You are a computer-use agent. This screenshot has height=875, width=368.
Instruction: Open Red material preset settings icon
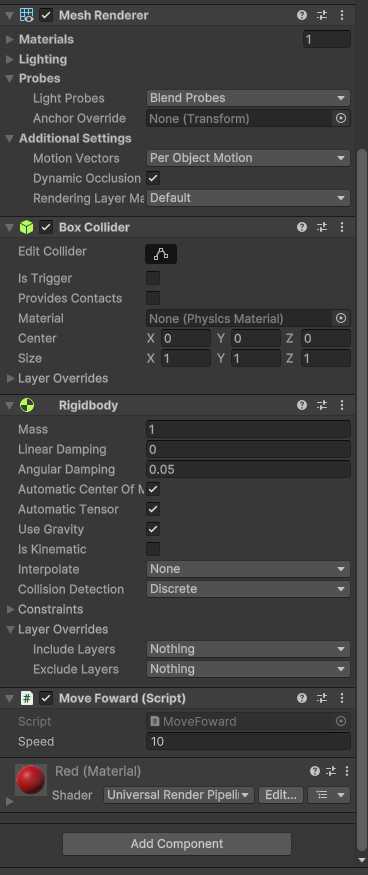tap(331, 771)
